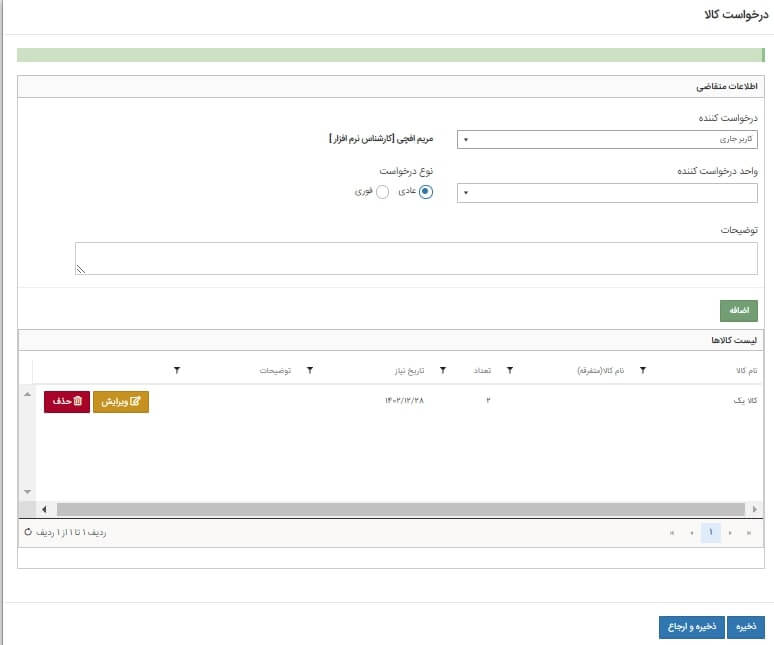
Task: Focus the توضیحات text area
Action: tap(416, 258)
